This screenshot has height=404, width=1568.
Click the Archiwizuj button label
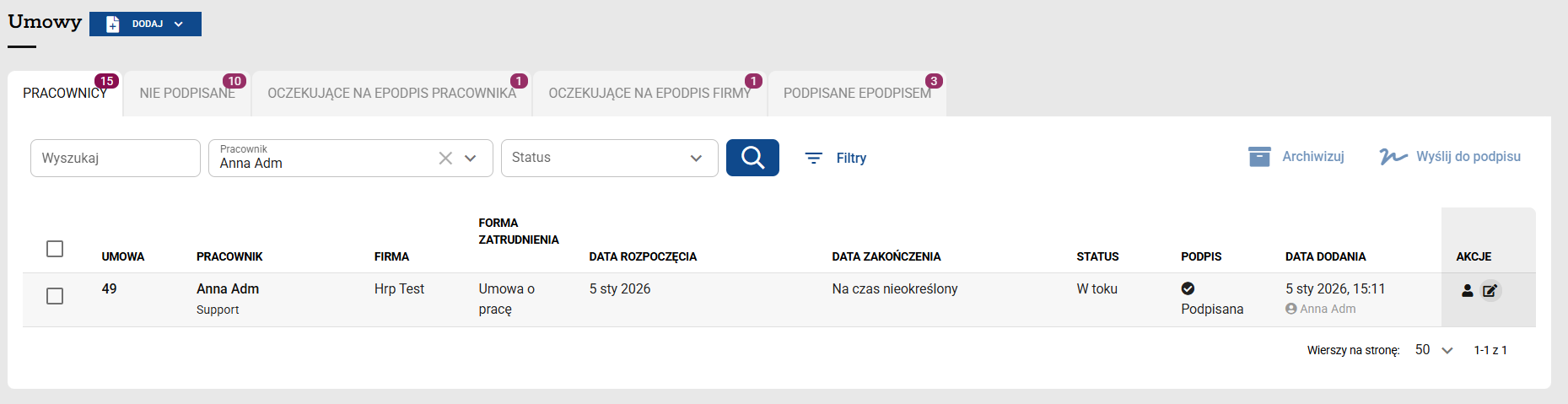pyautogui.click(x=1313, y=157)
